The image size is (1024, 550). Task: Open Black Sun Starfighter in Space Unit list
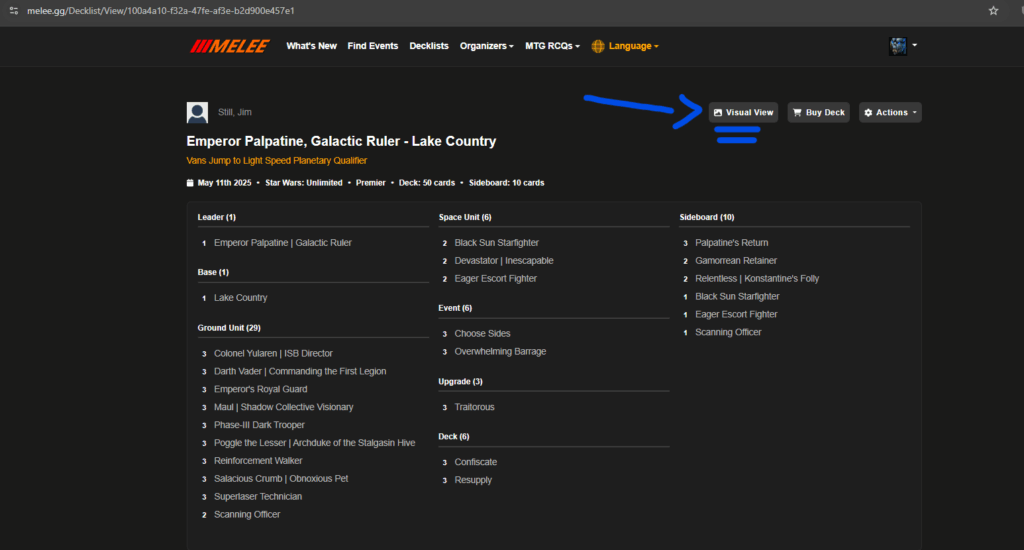(x=496, y=243)
